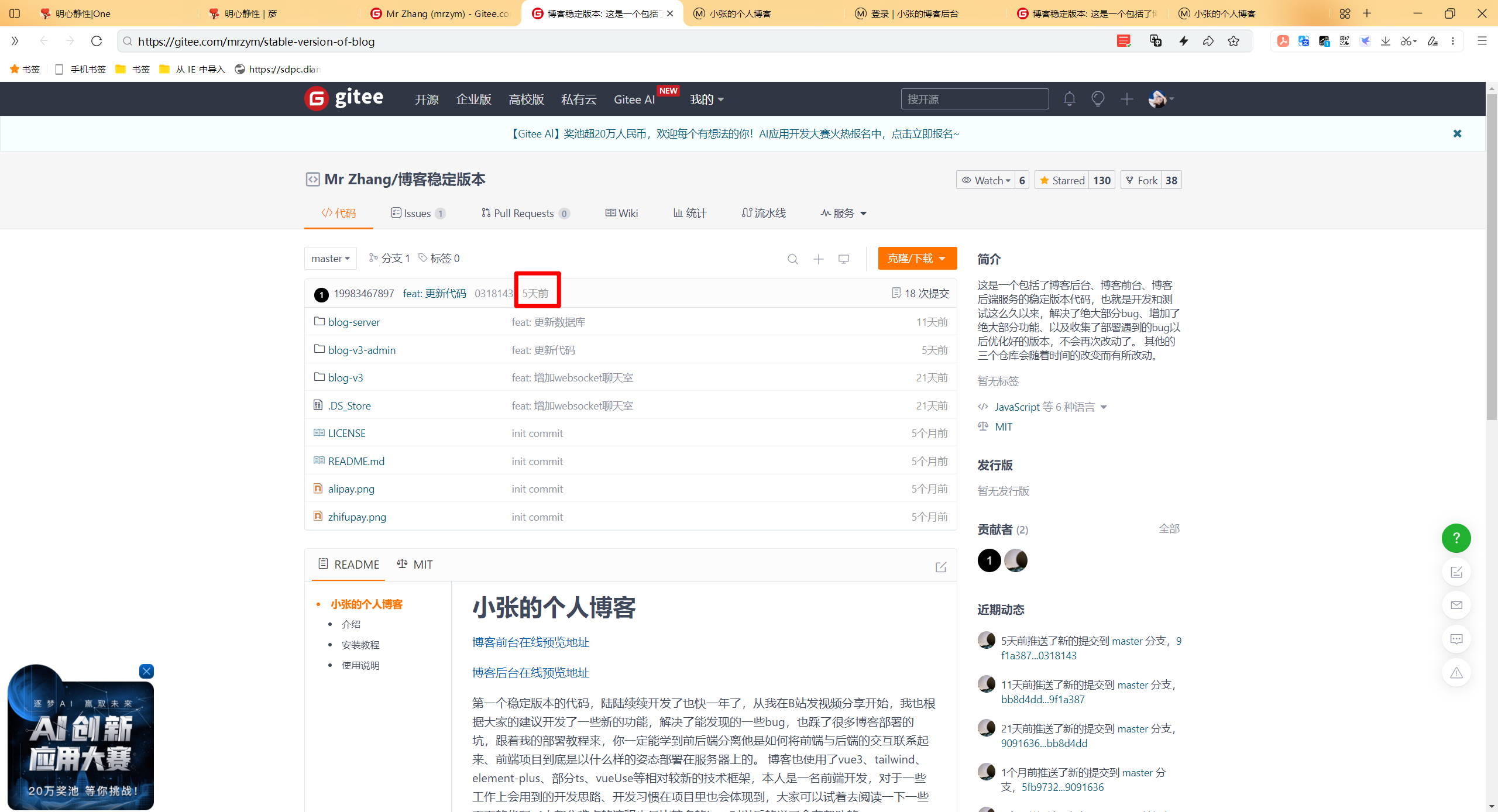Screen dimensions: 1498x812
Task: Click the floating edit feedback icon
Action: click(1456, 572)
